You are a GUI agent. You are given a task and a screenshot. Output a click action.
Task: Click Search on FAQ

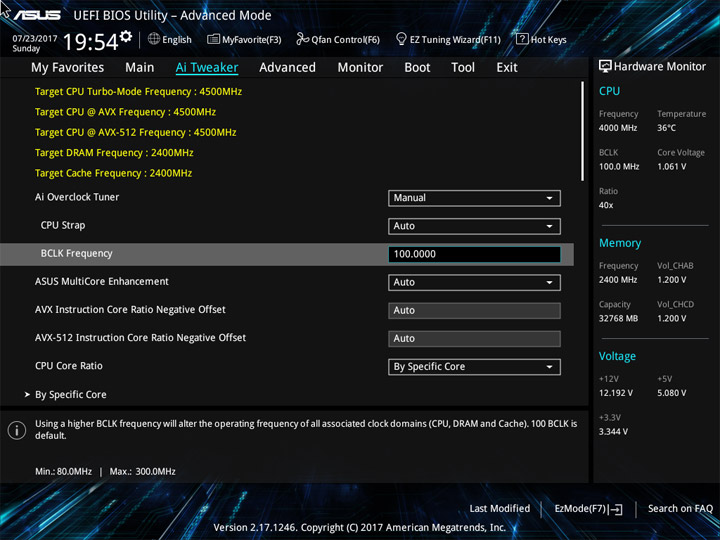680,509
